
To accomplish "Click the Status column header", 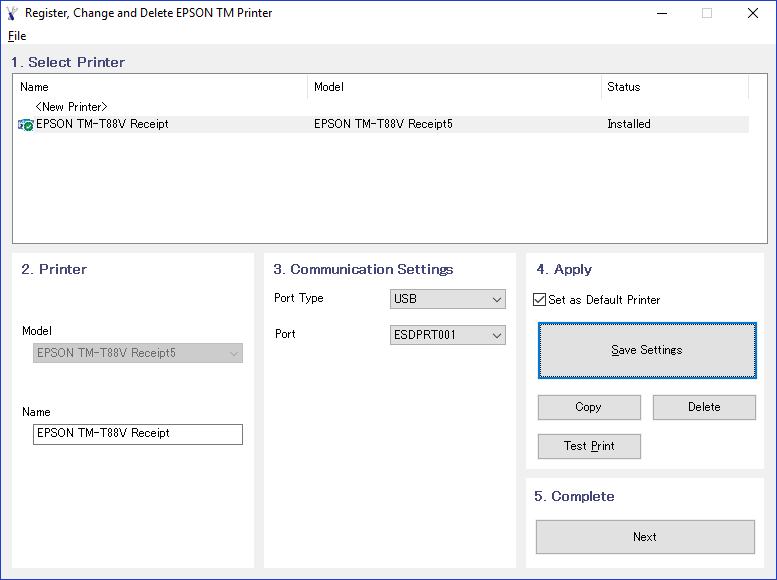I will click(675, 87).
